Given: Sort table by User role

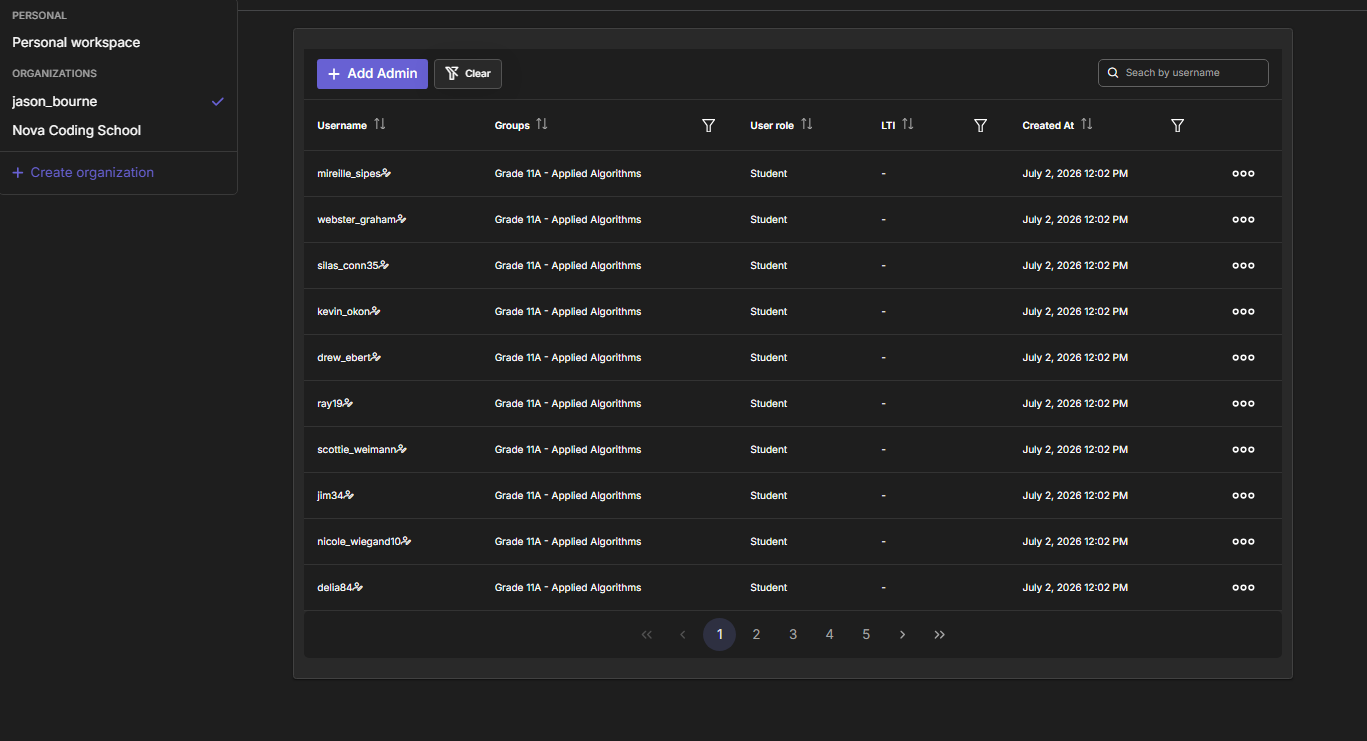Looking at the screenshot, I should [807, 125].
